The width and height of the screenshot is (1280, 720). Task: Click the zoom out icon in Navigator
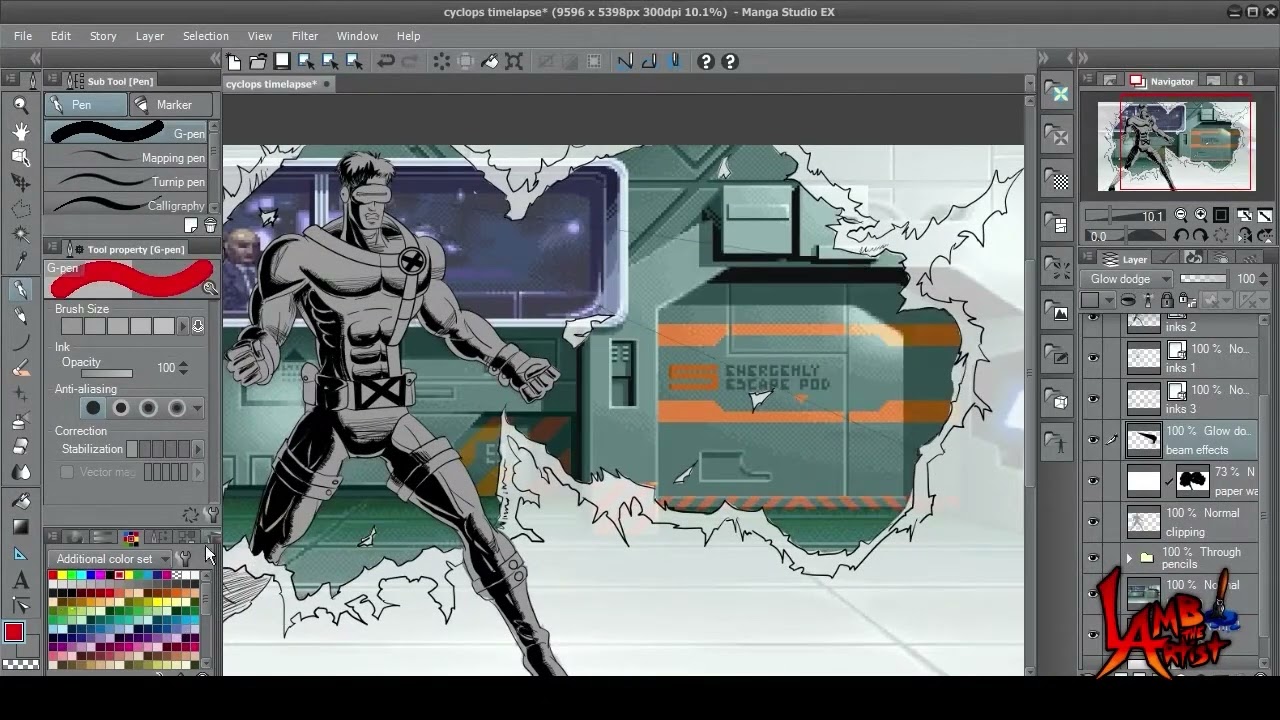(1181, 215)
